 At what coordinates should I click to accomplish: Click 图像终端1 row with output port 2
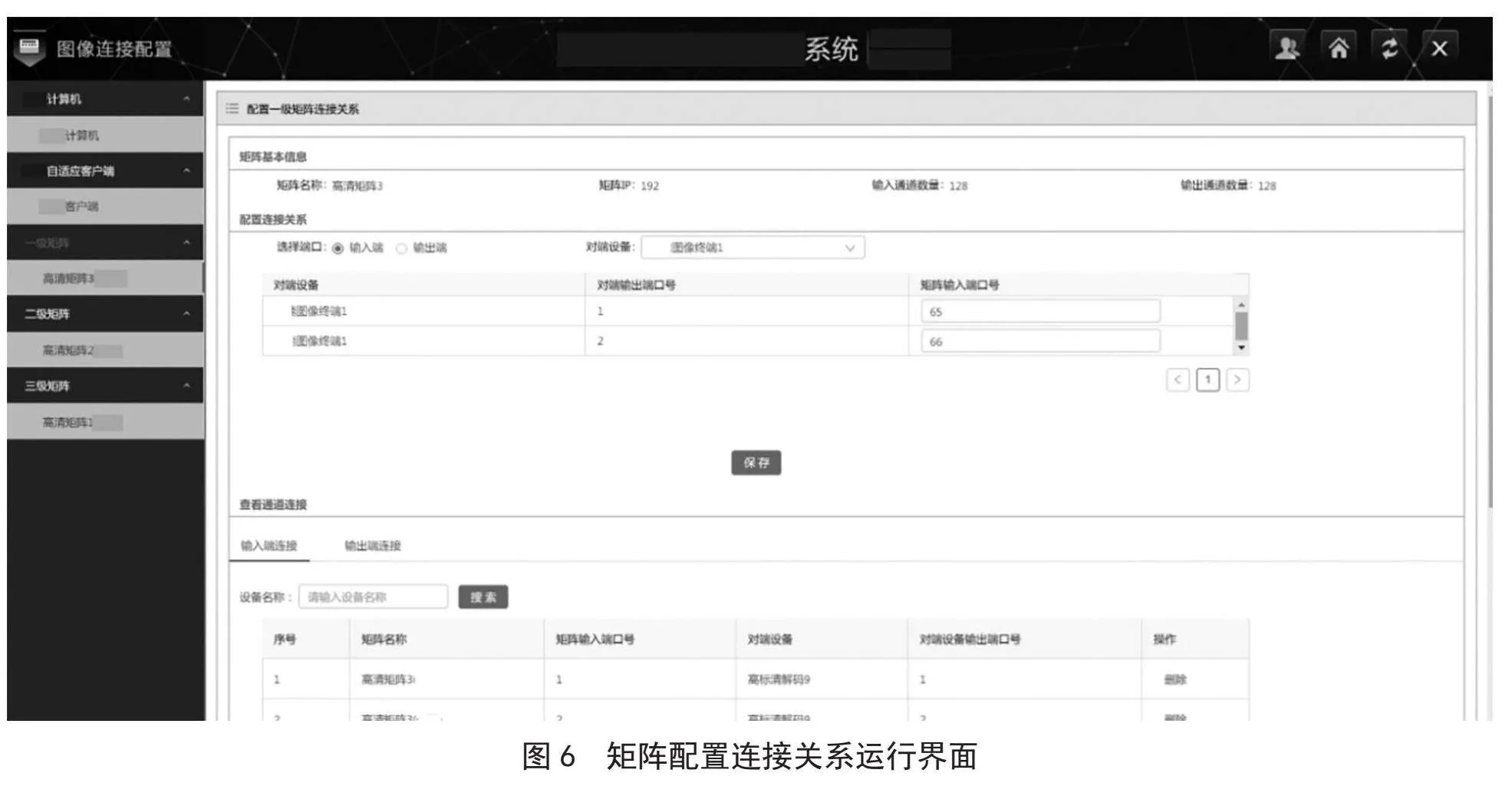tap(756, 341)
